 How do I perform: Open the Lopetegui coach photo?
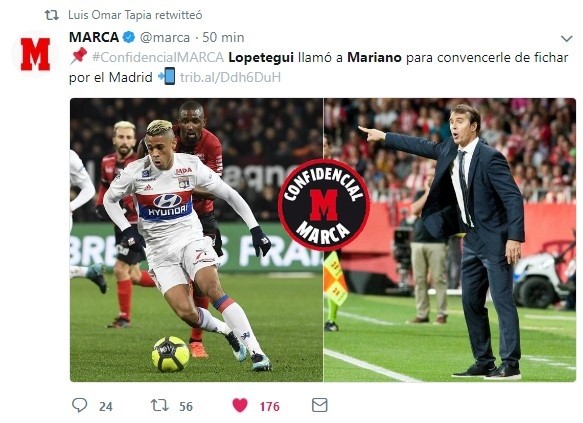coord(450,240)
